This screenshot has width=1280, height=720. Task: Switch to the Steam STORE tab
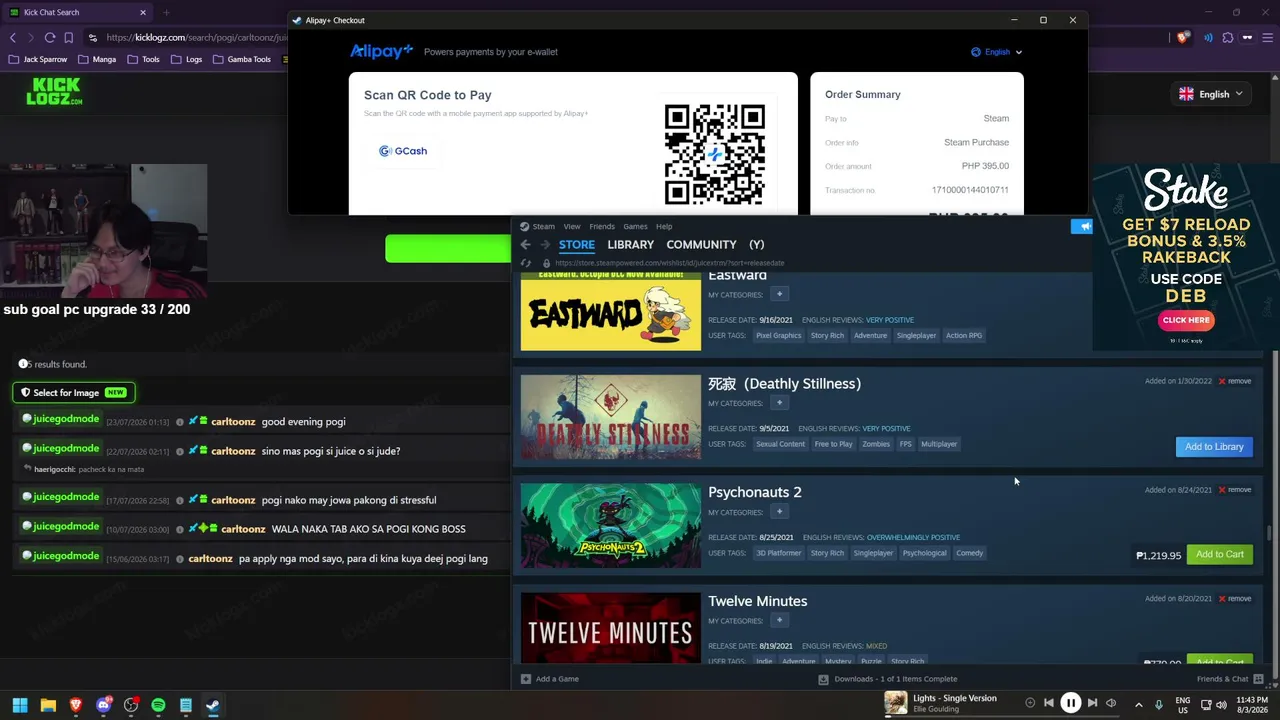577,245
